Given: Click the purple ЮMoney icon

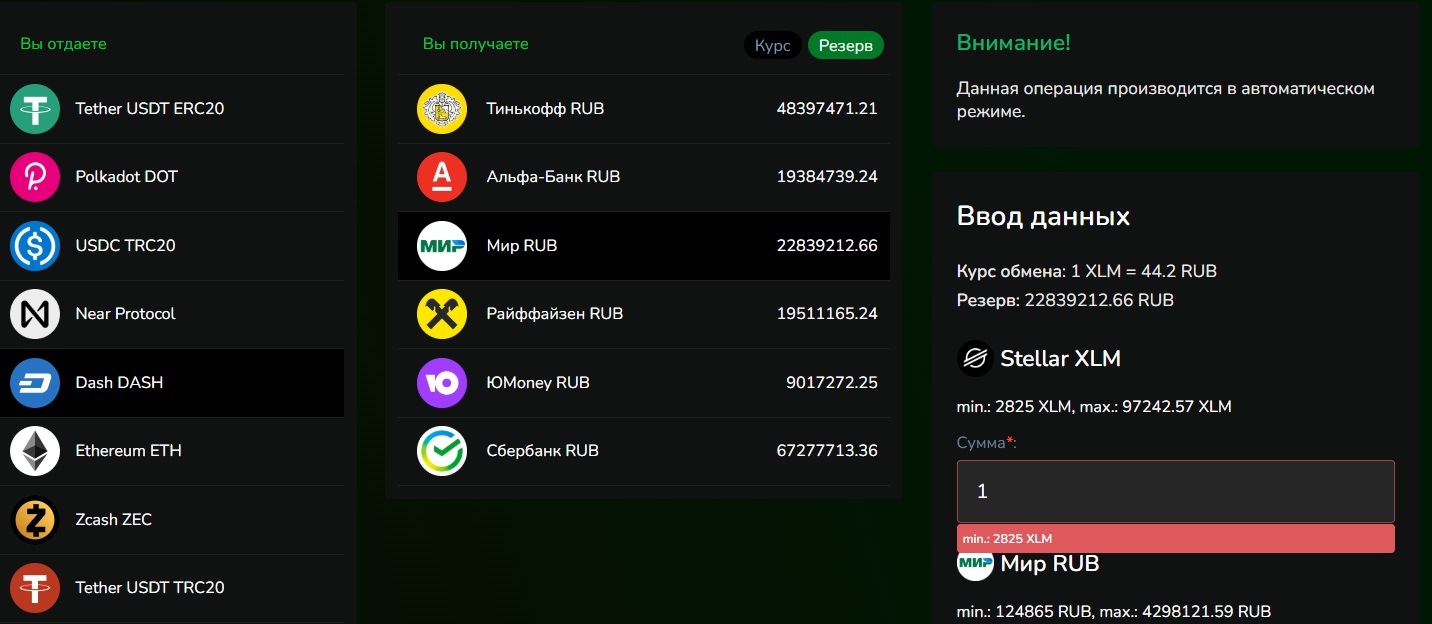Looking at the screenshot, I should point(442,383).
